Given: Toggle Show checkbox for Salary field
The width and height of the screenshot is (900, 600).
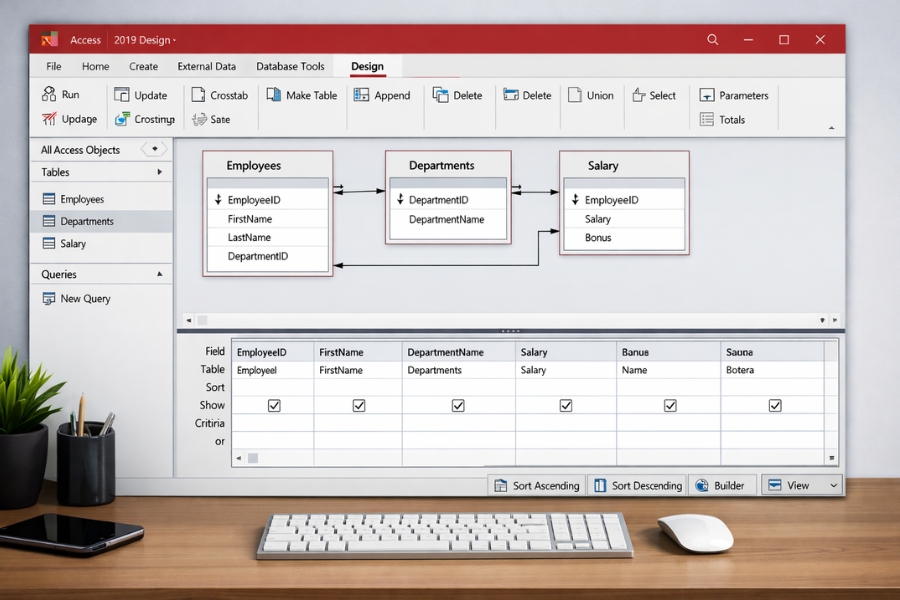Looking at the screenshot, I should click(565, 405).
